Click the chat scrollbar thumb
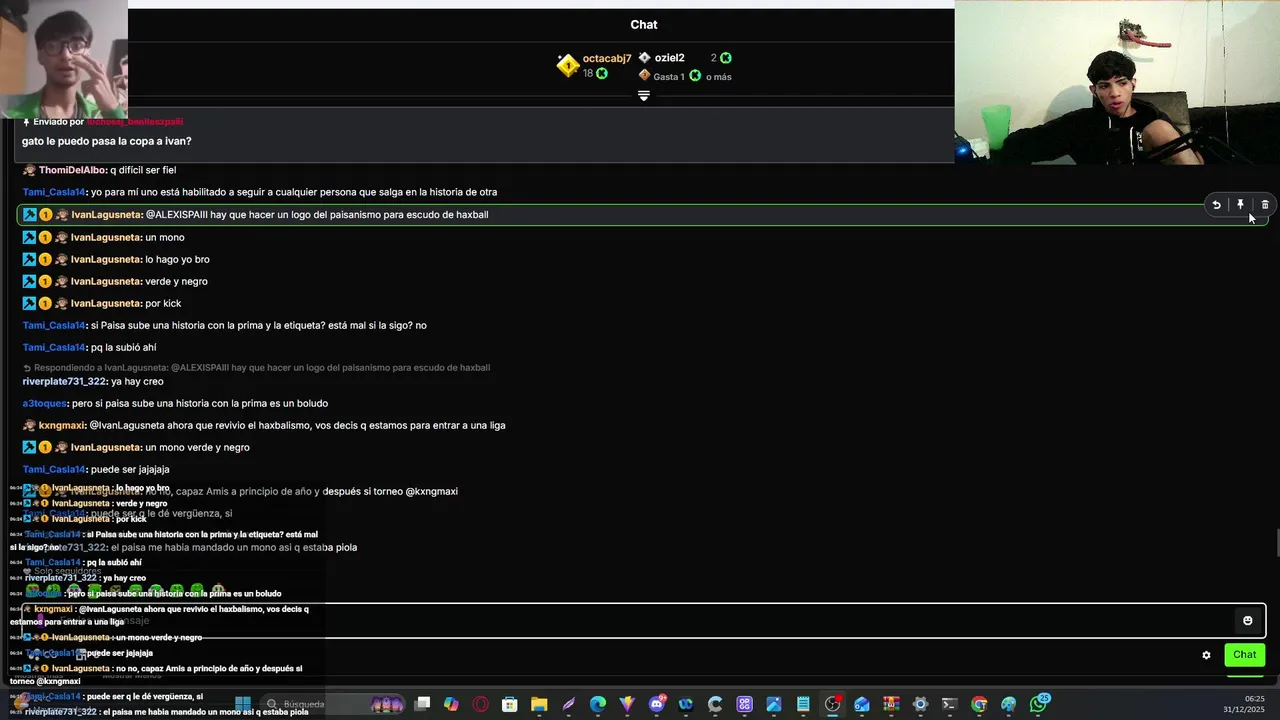The width and height of the screenshot is (1280, 720). pos(1276,545)
